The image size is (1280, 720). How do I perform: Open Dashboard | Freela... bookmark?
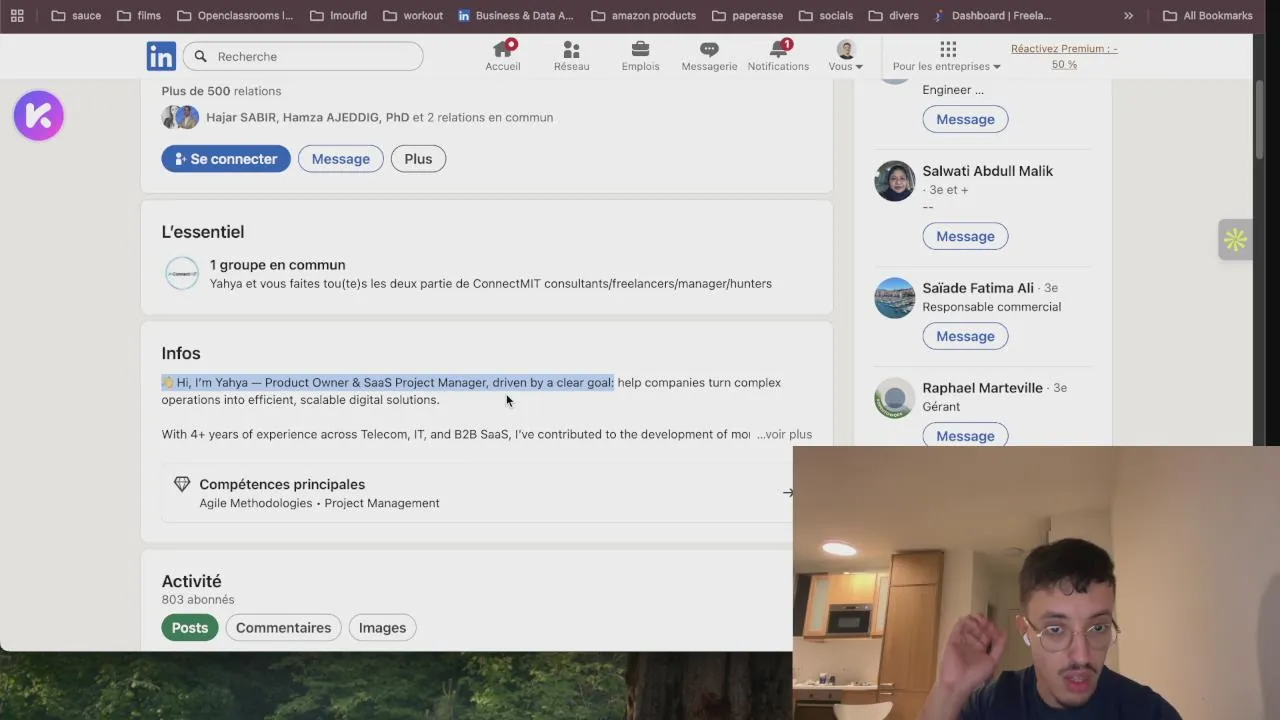point(992,16)
